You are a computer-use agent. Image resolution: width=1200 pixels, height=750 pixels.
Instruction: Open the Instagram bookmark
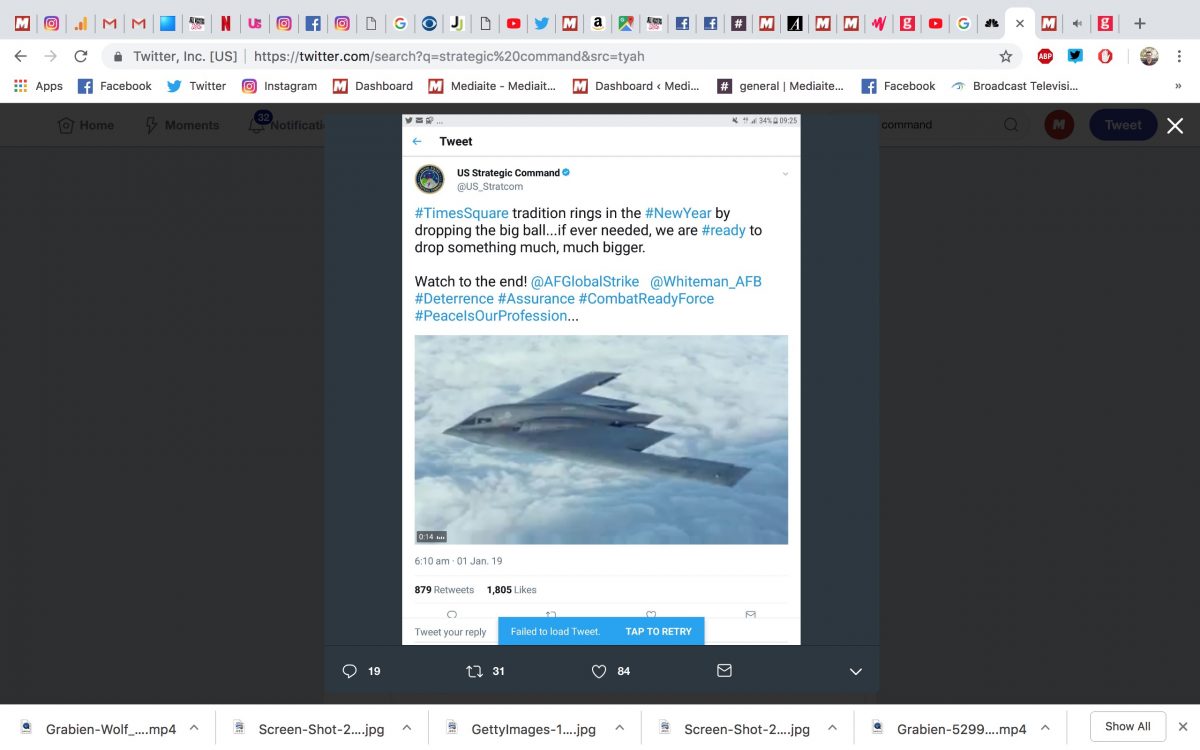coord(279,86)
